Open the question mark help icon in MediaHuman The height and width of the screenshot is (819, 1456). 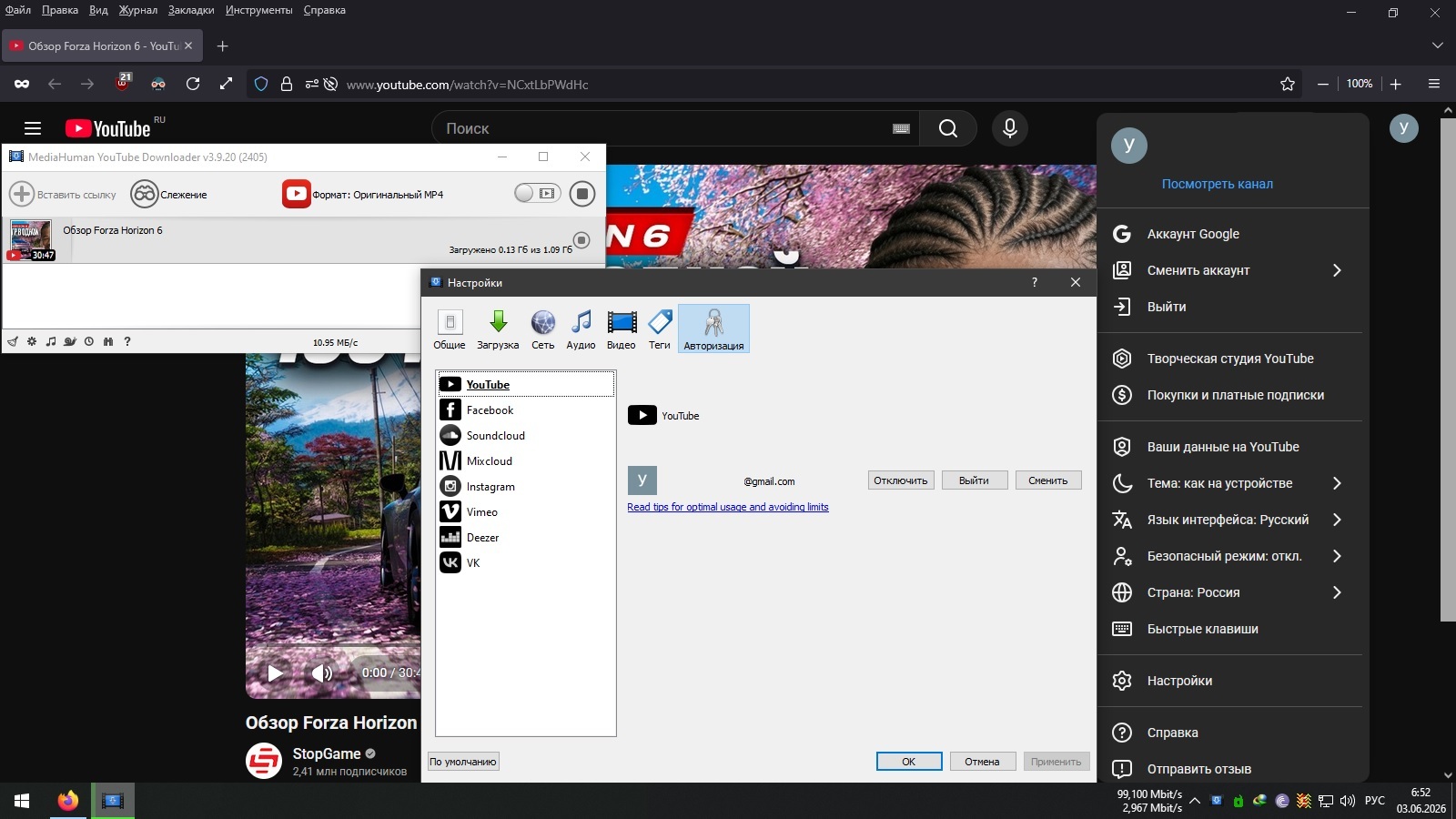pos(127,342)
